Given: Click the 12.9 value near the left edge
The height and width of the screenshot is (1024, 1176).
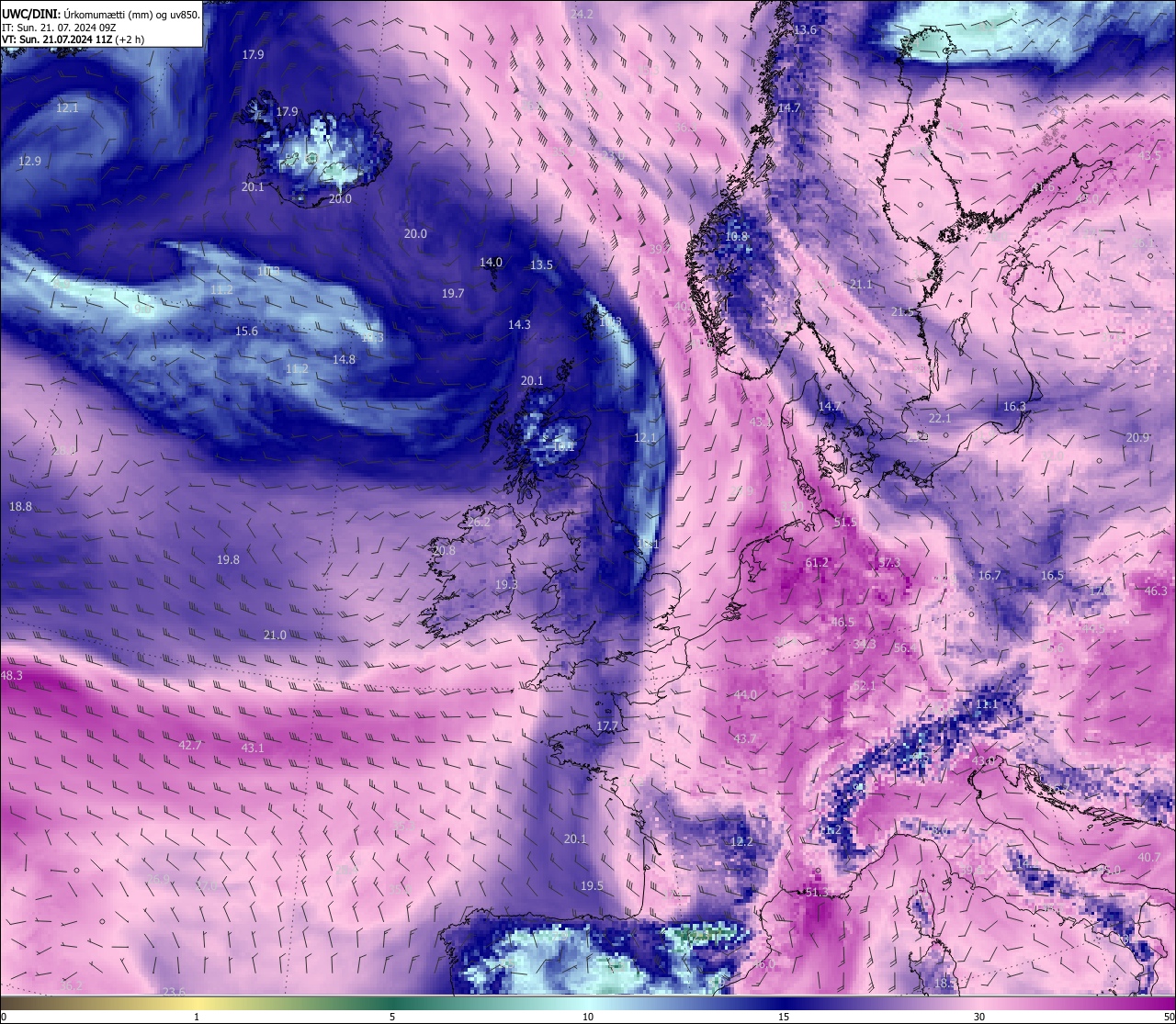Looking at the screenshot, I should point(30,162).
